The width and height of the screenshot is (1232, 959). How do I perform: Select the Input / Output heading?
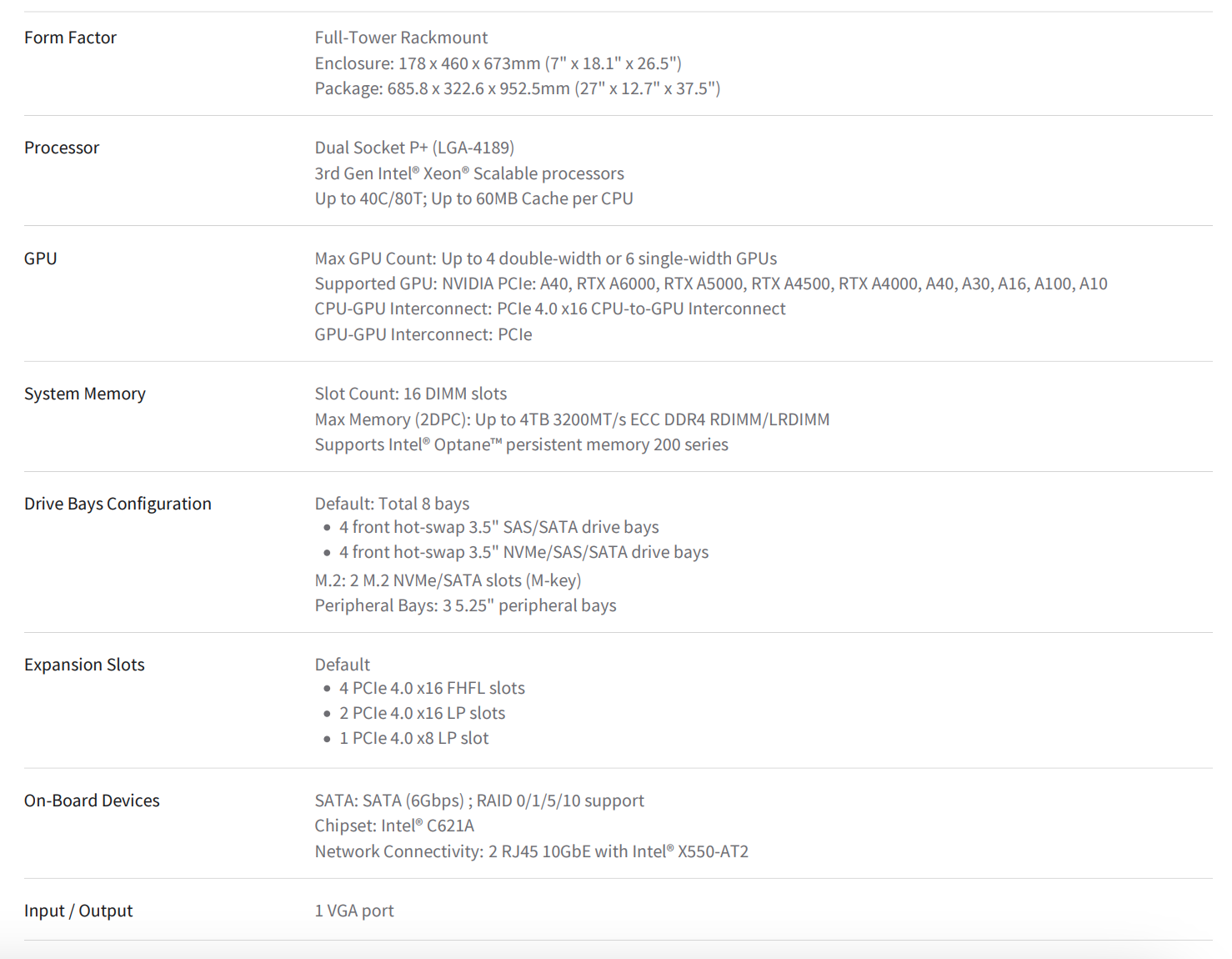(x=78, y=911)
